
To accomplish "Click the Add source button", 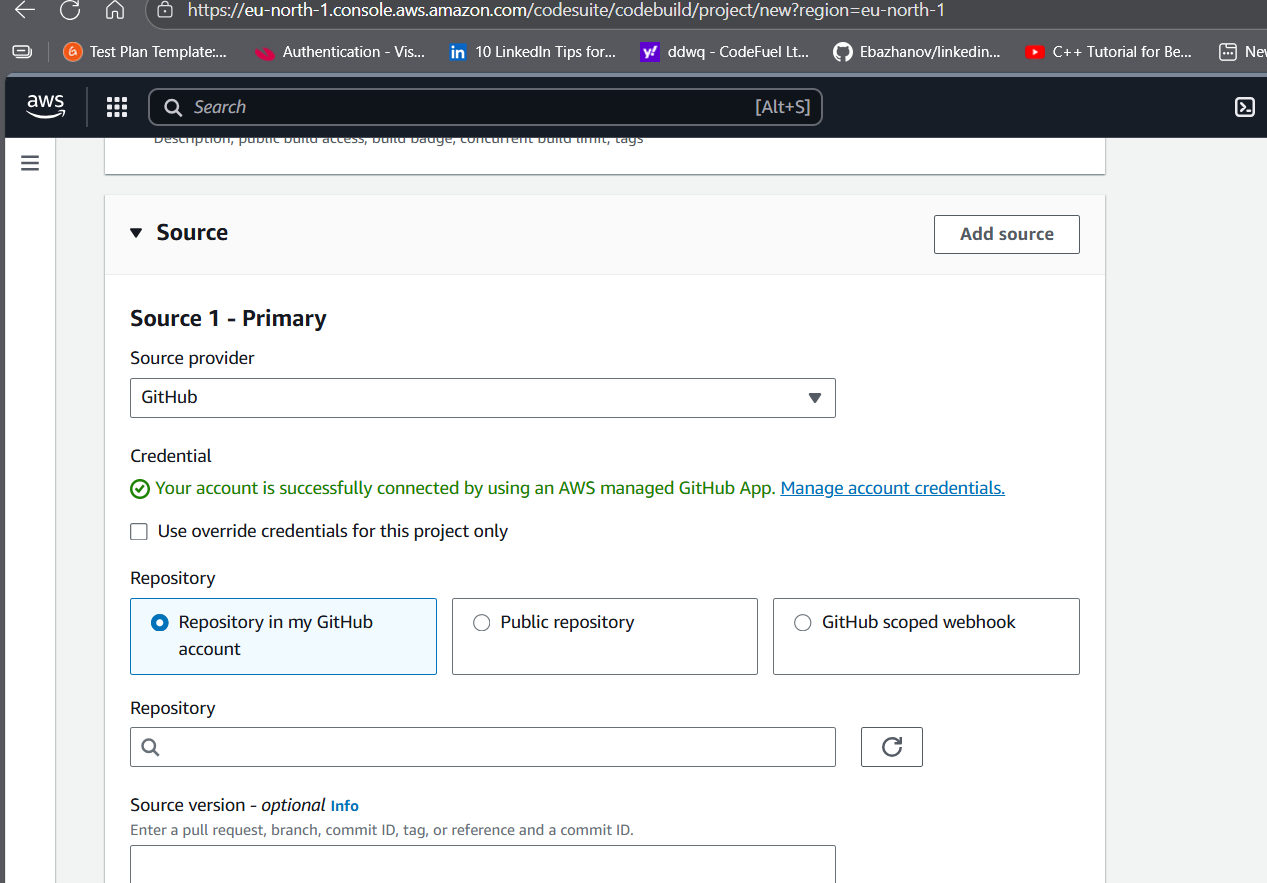I will pos(1006,233).
